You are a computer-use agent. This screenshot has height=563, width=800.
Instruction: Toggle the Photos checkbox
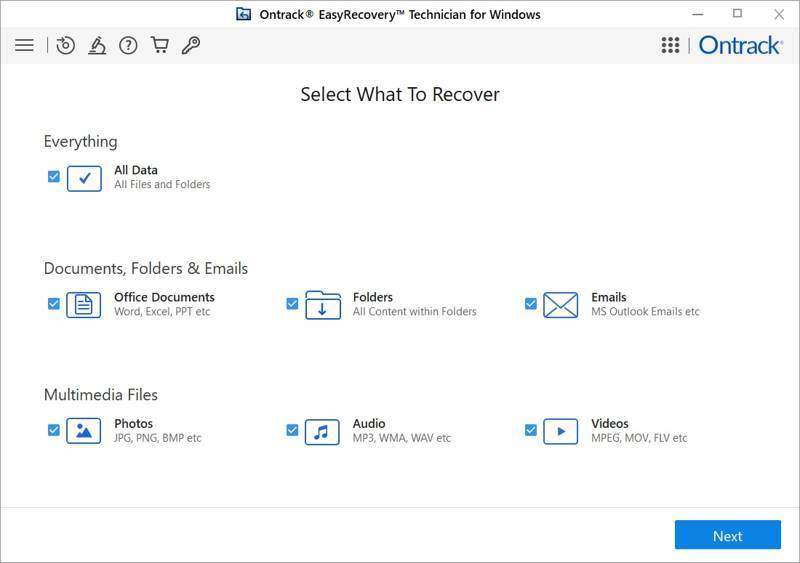(x=54, y=430)
